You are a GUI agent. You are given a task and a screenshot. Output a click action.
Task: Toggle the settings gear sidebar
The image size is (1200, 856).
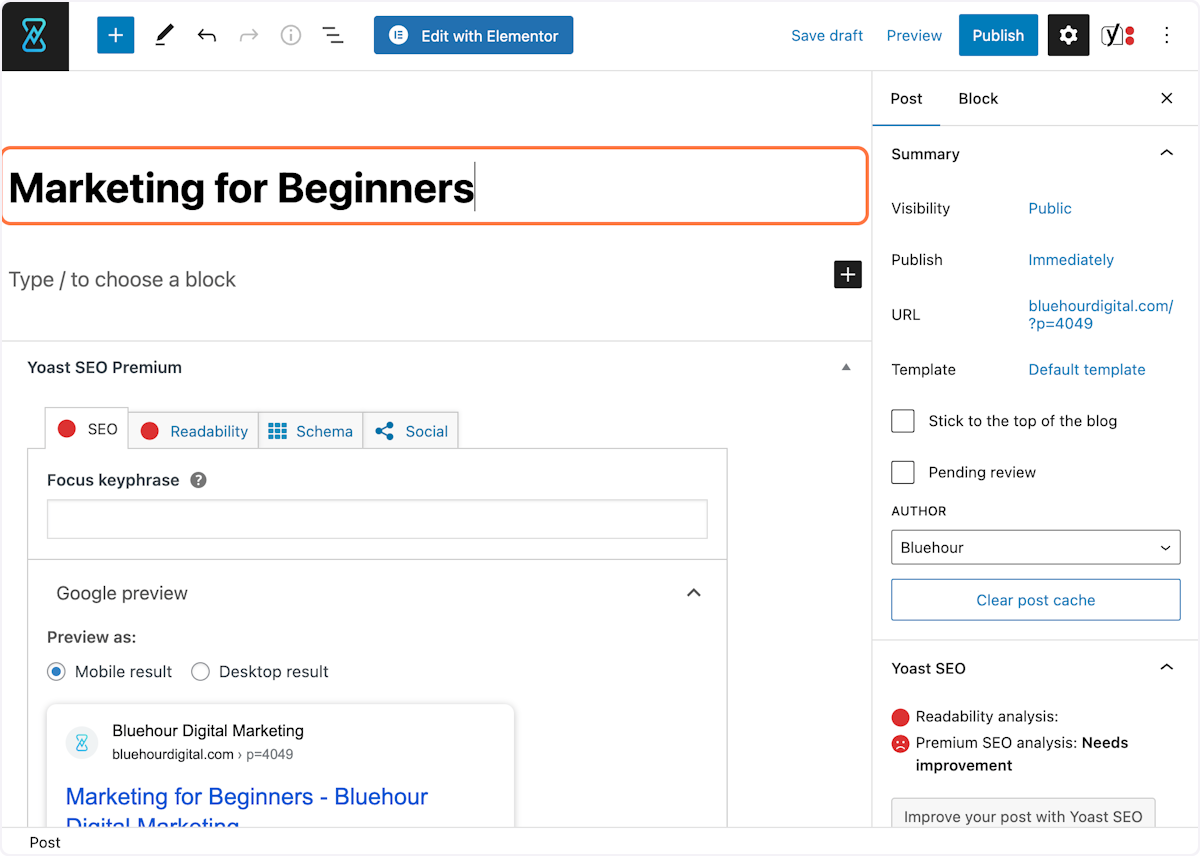tap(1068, 35)
